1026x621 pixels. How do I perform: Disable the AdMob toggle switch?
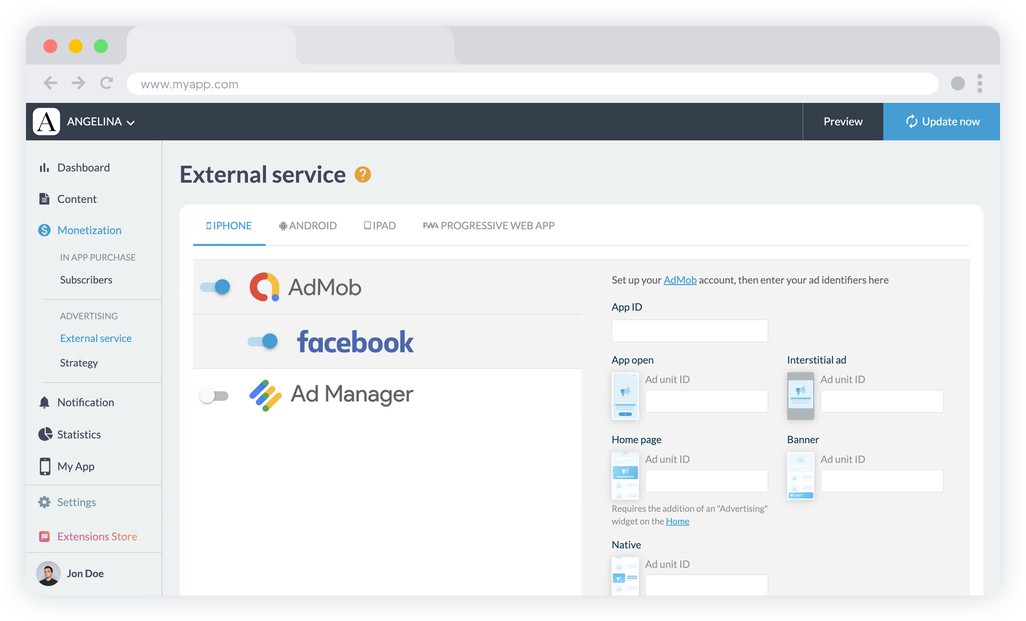[215, 287]
